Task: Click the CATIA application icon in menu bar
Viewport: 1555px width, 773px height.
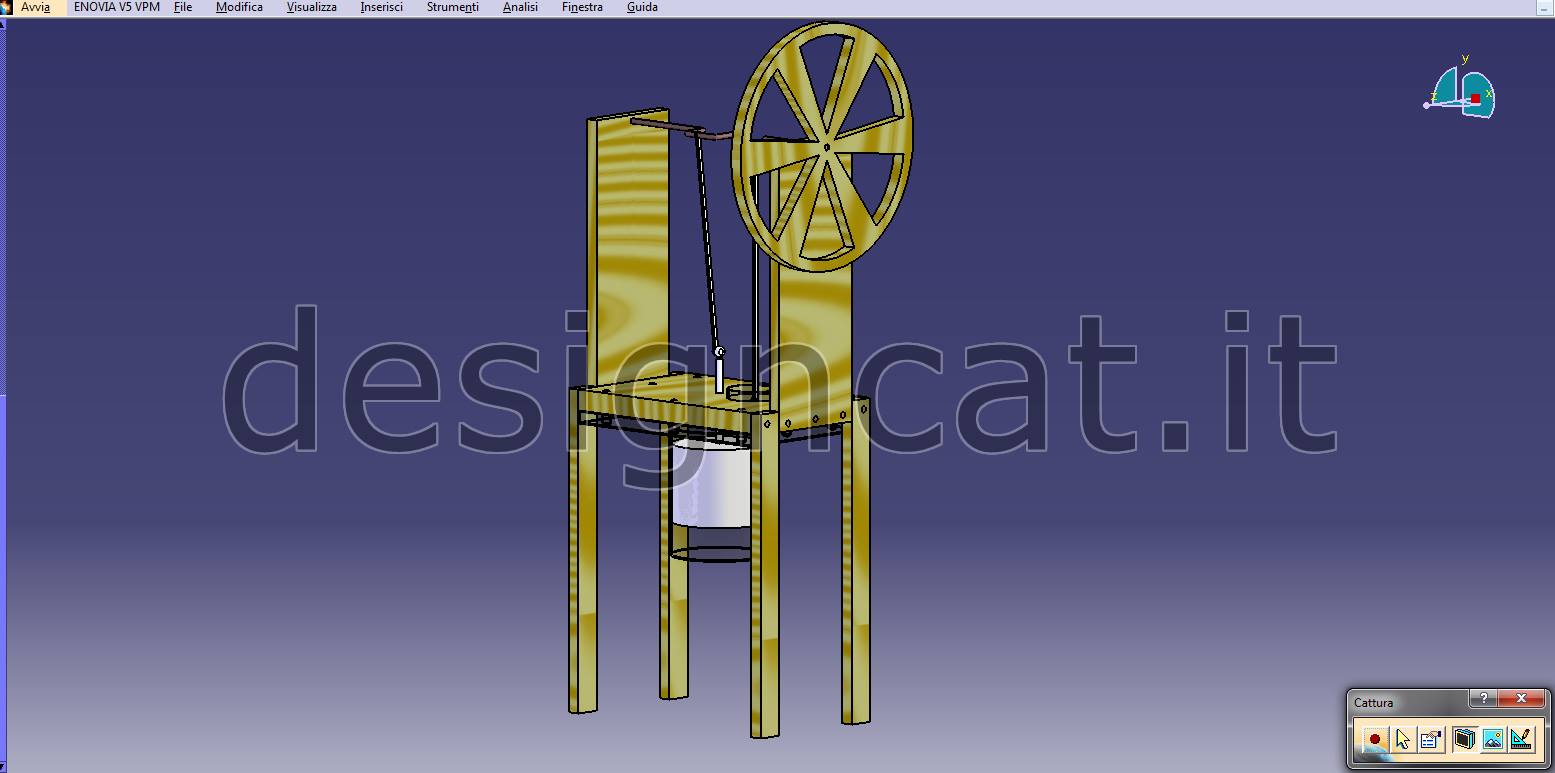Action: click(x=5, y=7)
